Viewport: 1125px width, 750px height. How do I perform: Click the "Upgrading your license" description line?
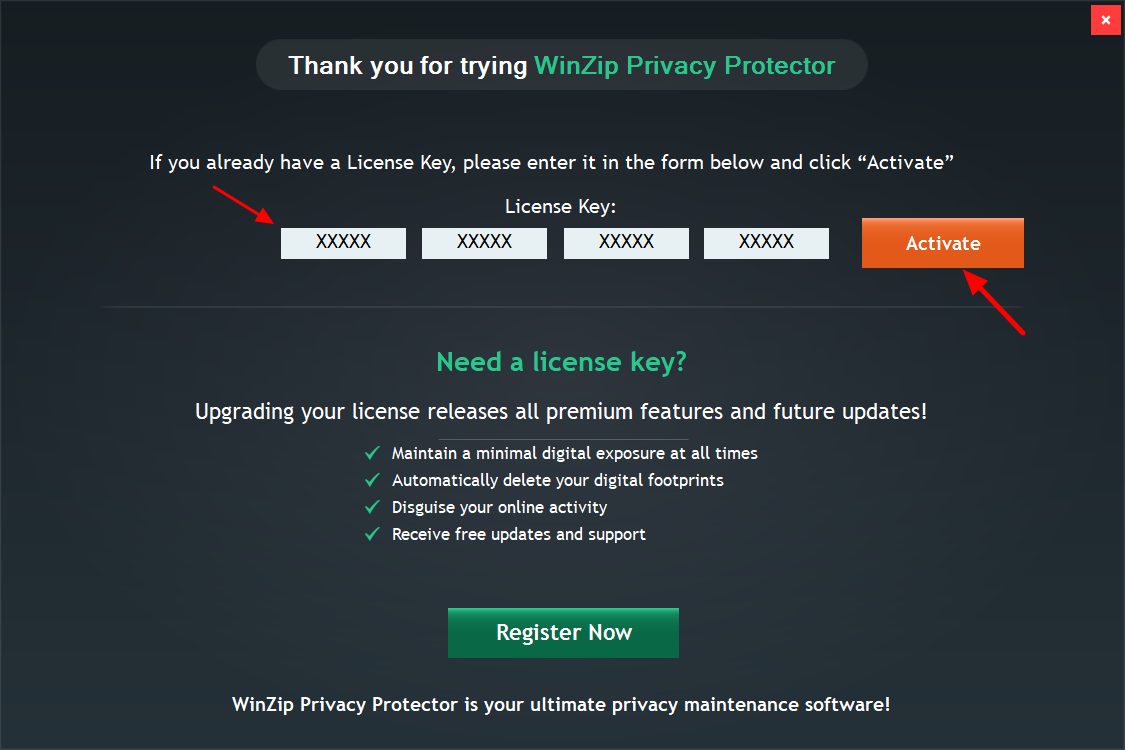tap(561, 411)
